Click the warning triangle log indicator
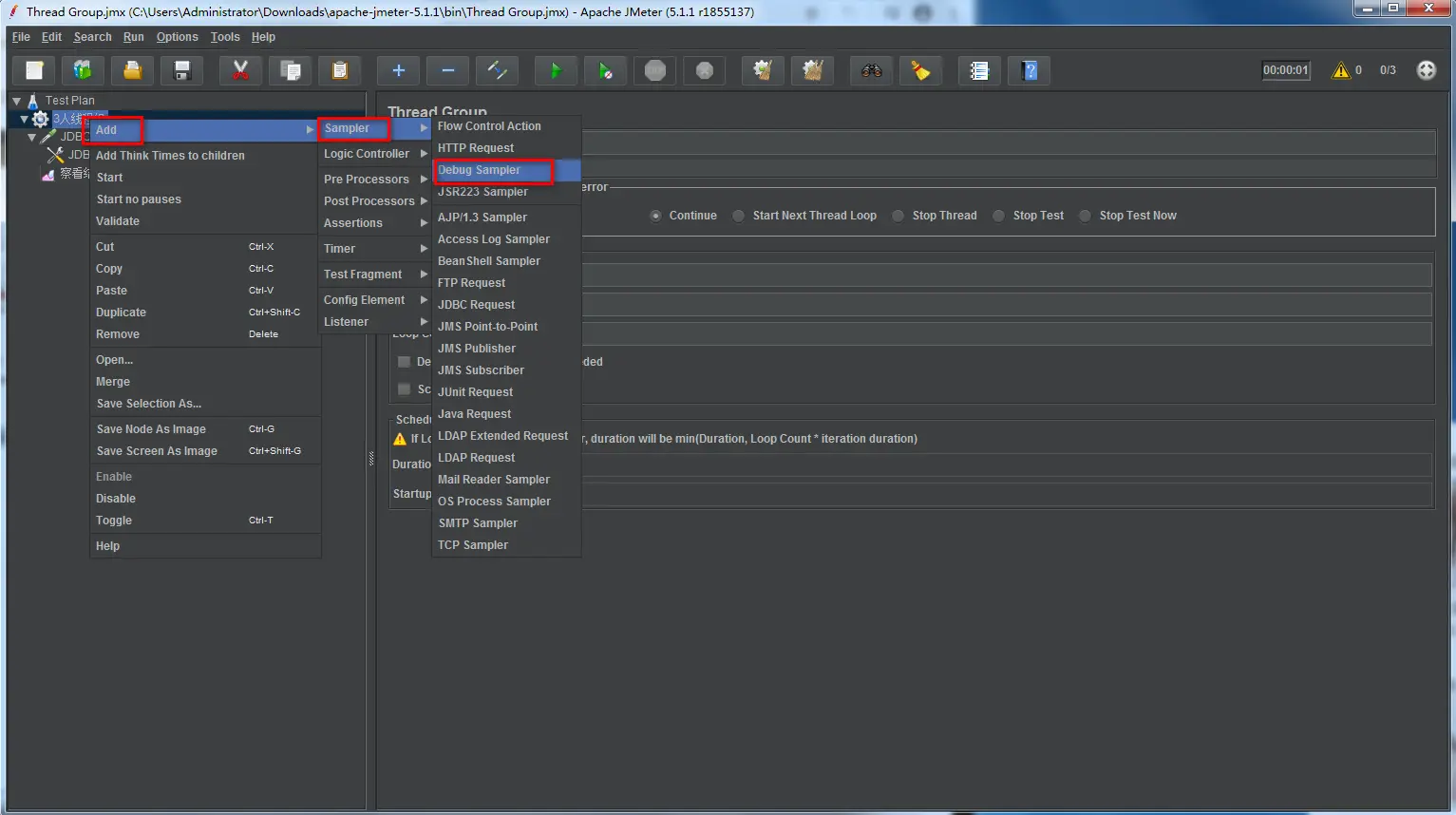The height and width of the screenshot is (815, 1456). [1340, 70]
